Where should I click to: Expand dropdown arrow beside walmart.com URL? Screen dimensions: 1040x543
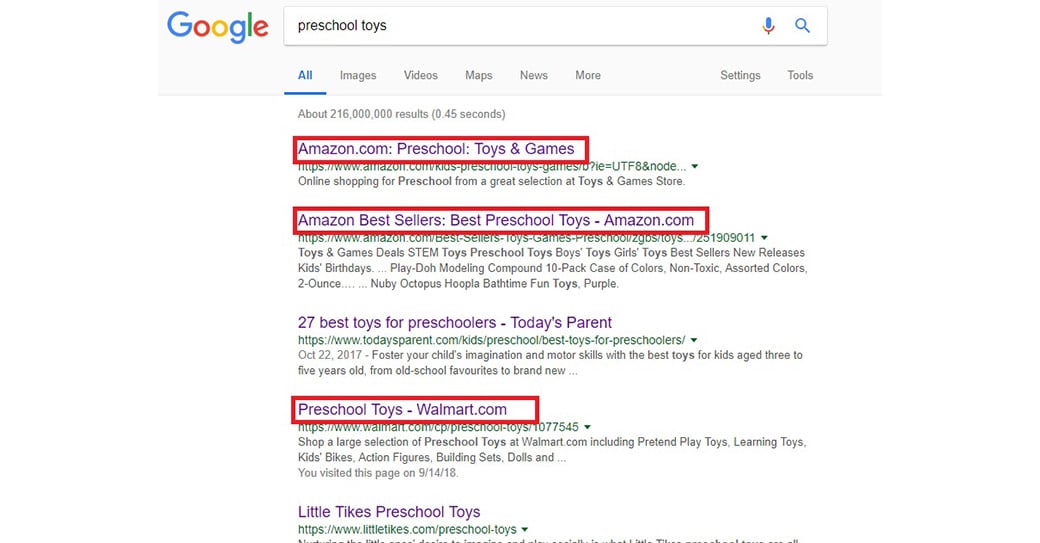pos(588,428)
